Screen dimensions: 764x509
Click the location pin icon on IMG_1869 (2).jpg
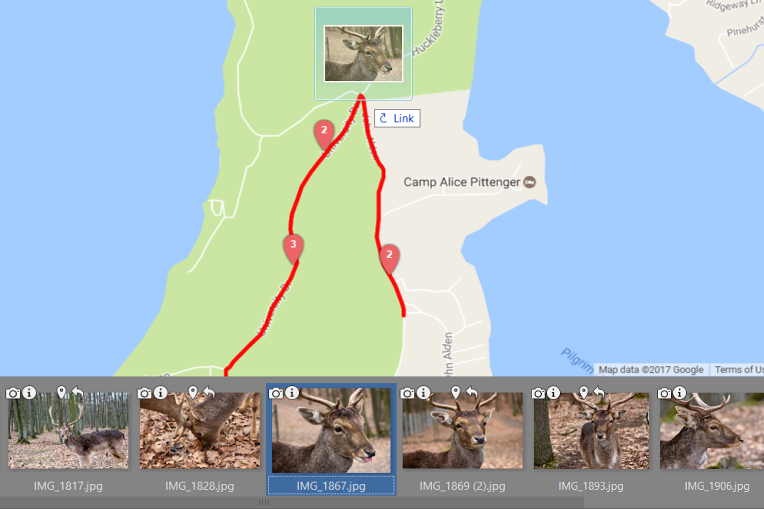tap(456, 392)
